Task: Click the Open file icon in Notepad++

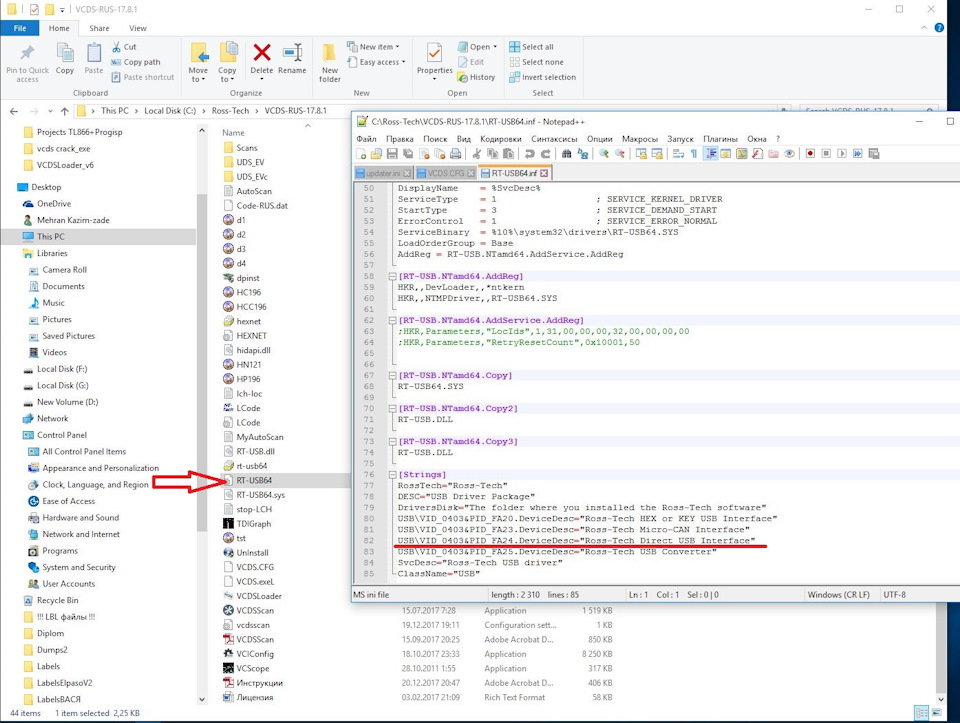Action: [x=376, y=154]
